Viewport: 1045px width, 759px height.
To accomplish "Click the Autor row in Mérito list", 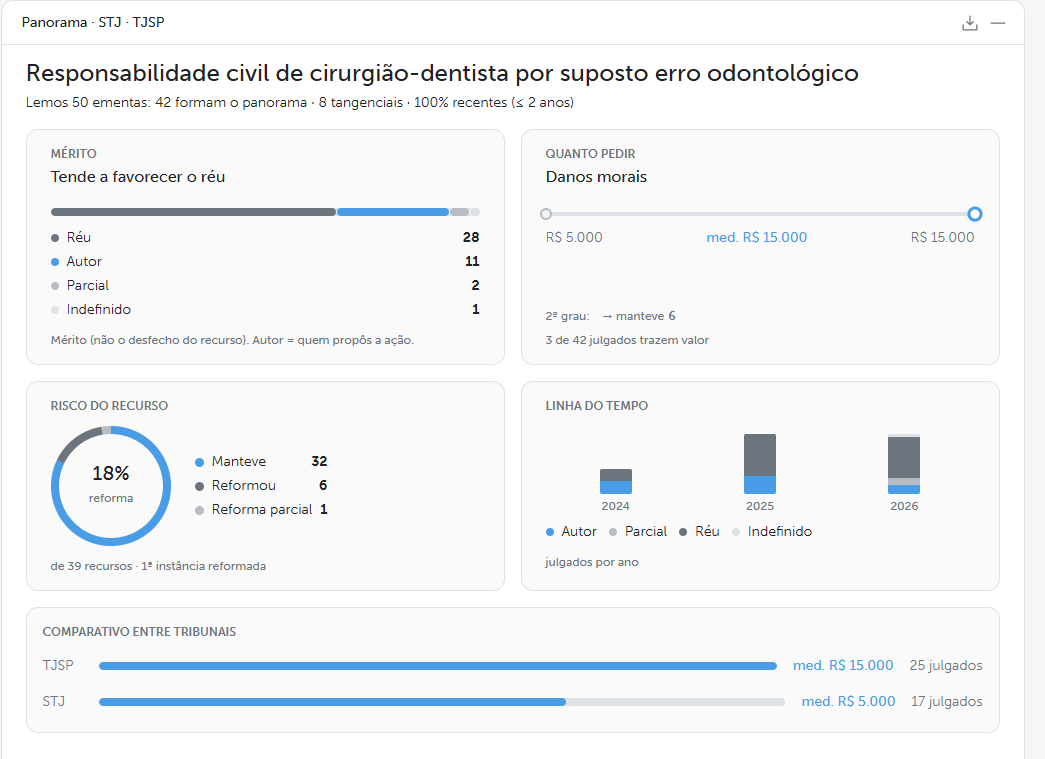I will [x=265, y=261].
